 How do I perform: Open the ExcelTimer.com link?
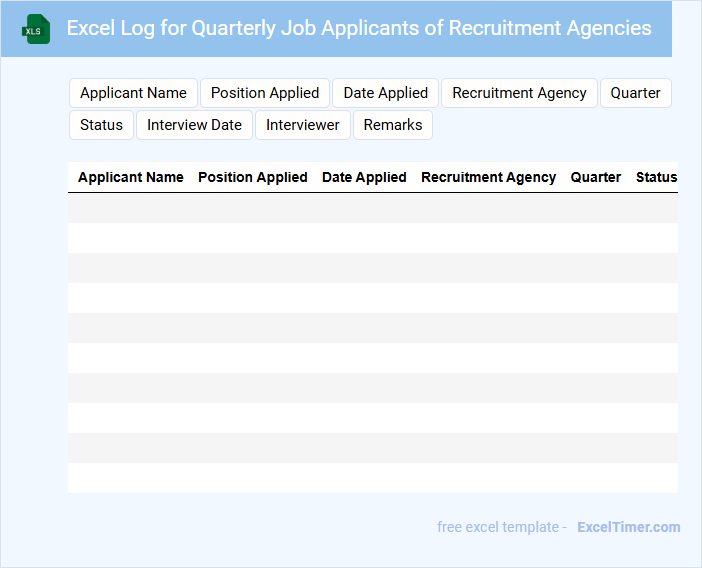[x=629, y=527]
